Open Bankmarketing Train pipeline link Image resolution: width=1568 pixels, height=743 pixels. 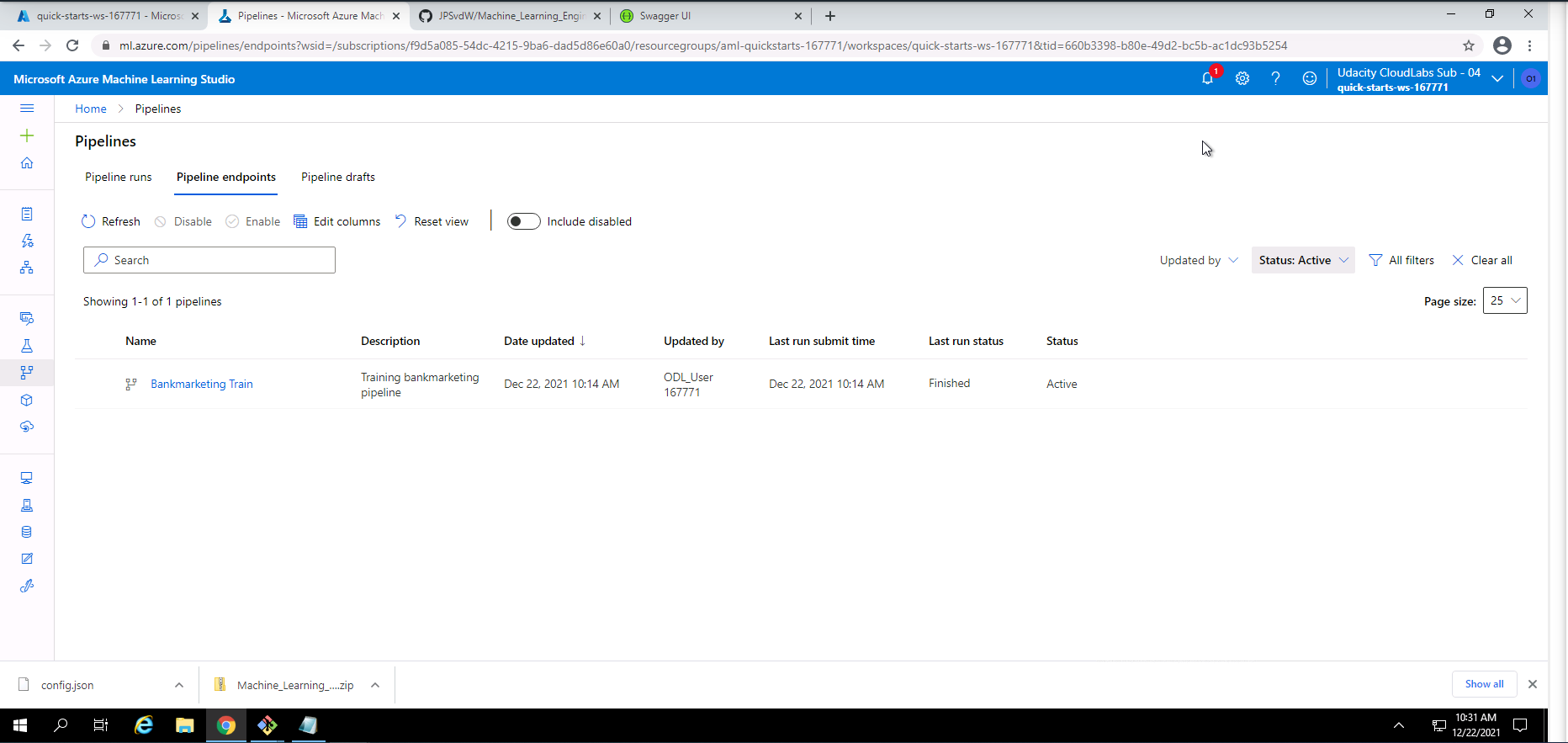(x=202, y=384)
